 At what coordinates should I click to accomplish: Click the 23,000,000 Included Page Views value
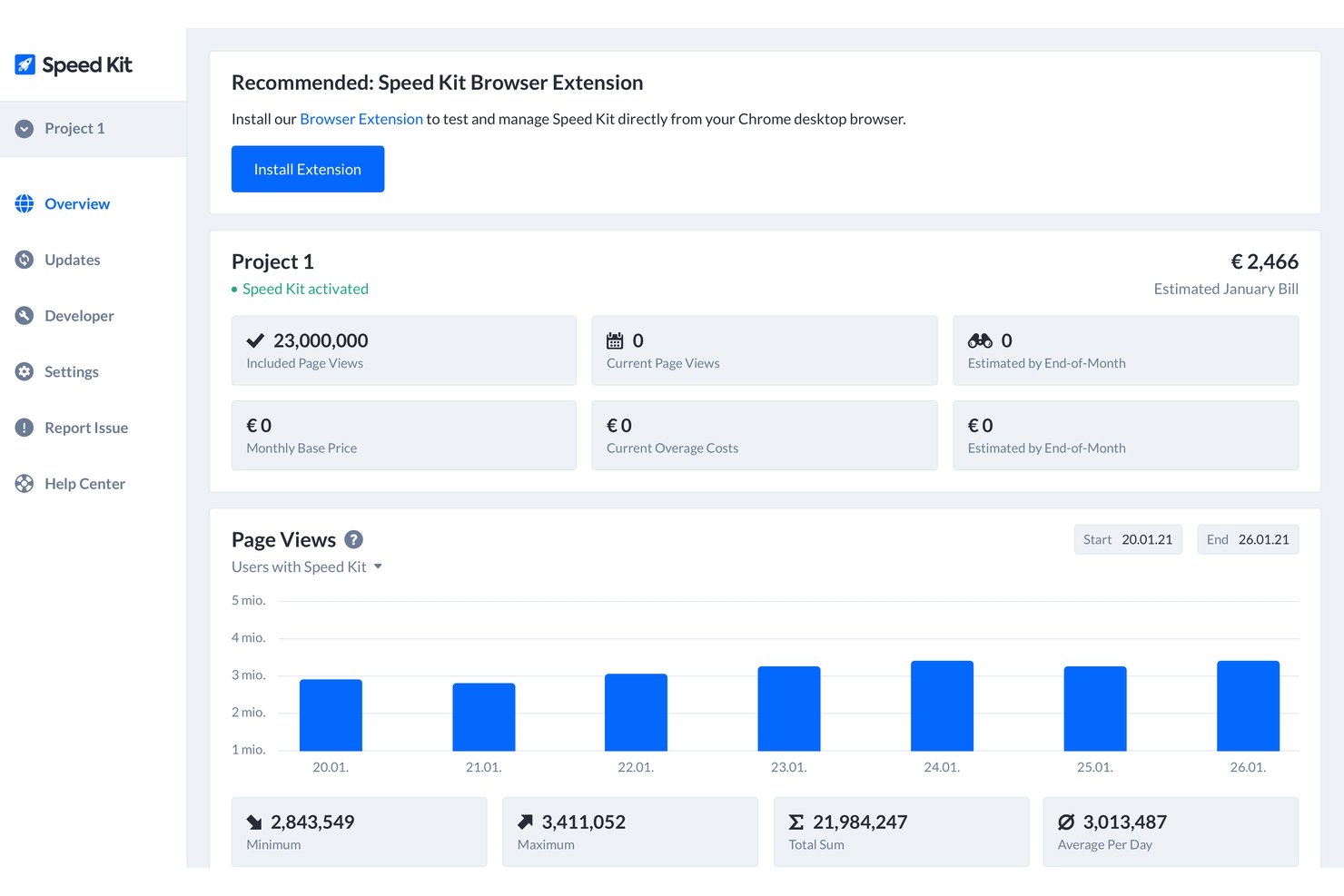pos(321,340)
